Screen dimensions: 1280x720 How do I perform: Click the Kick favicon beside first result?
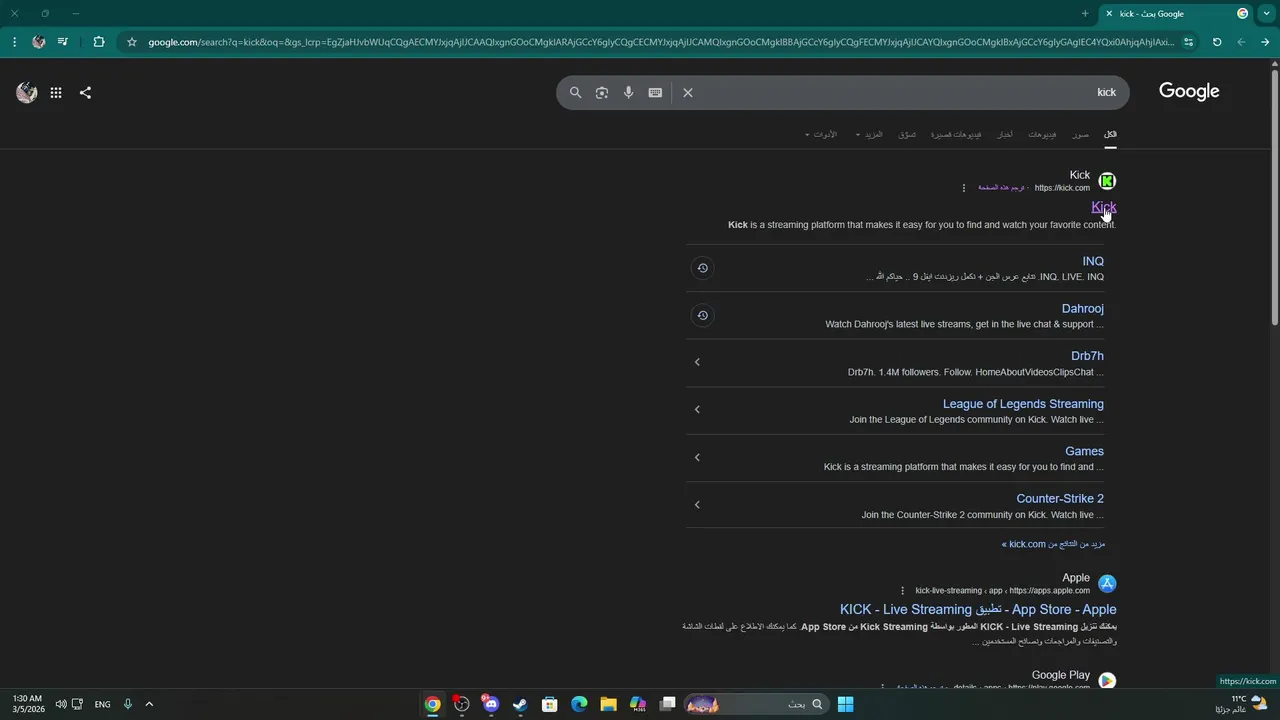point(1107,181)
